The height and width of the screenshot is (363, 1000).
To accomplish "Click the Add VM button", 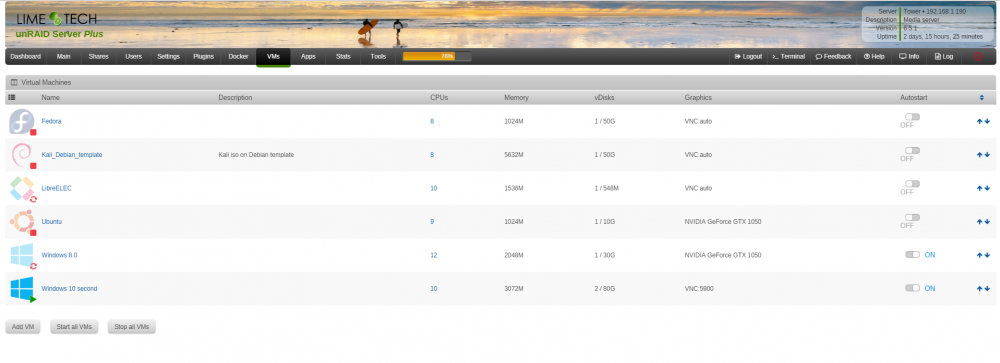I will click(23, 327).
